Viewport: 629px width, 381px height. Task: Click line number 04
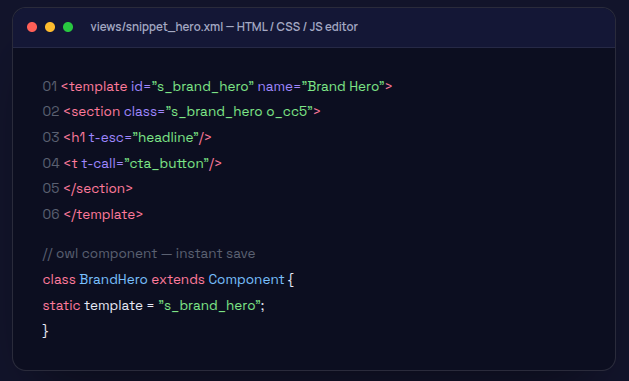[51, 163]
